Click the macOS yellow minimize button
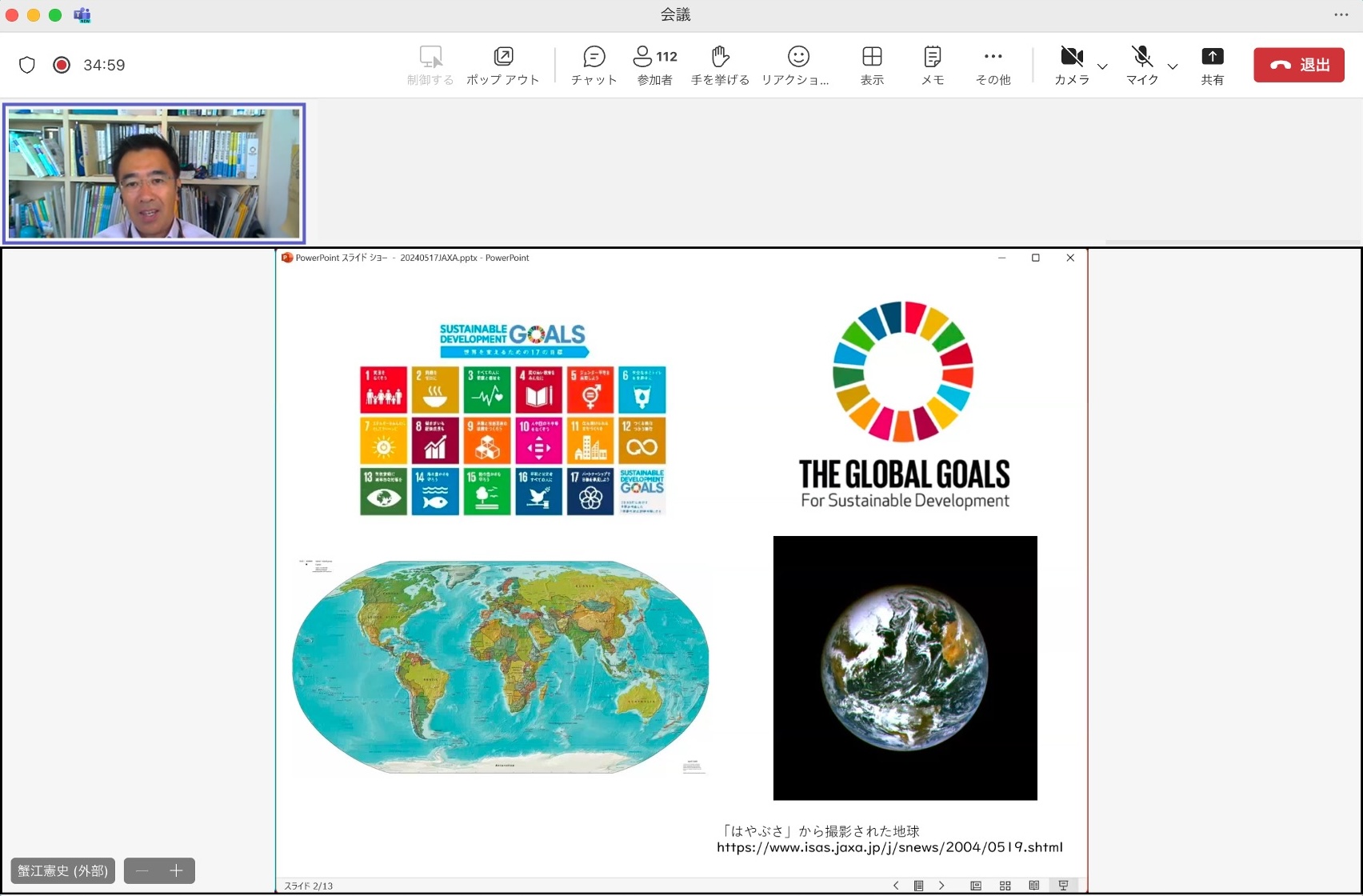Image resolution: width=1363 pixels, height=896 pixels. pos(34,15)
